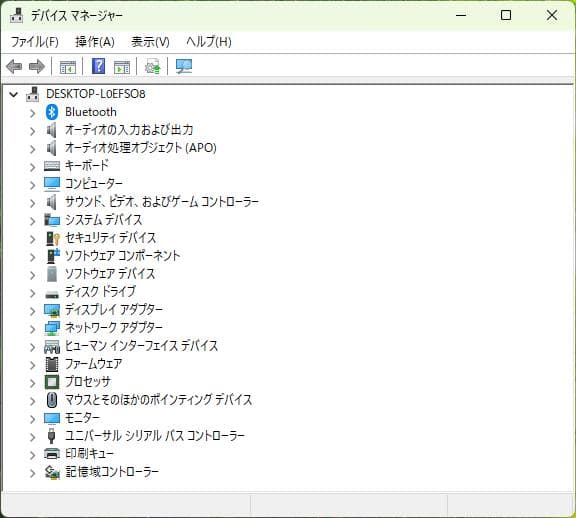
Task: Click the key icon beside セキュリティ デバイス
Action: (53, 238)
